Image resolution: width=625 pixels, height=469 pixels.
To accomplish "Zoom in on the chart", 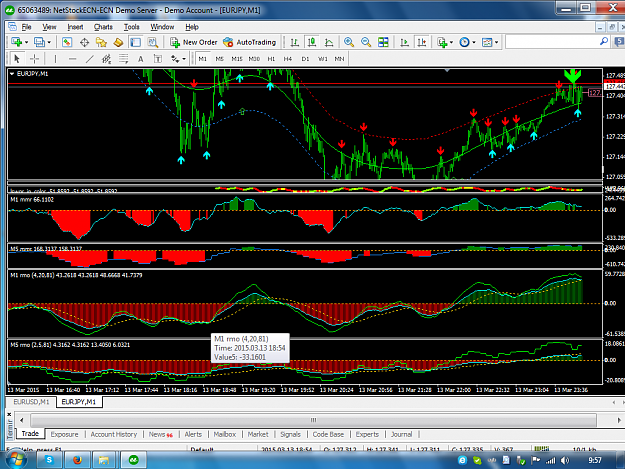I will (349, 42).
